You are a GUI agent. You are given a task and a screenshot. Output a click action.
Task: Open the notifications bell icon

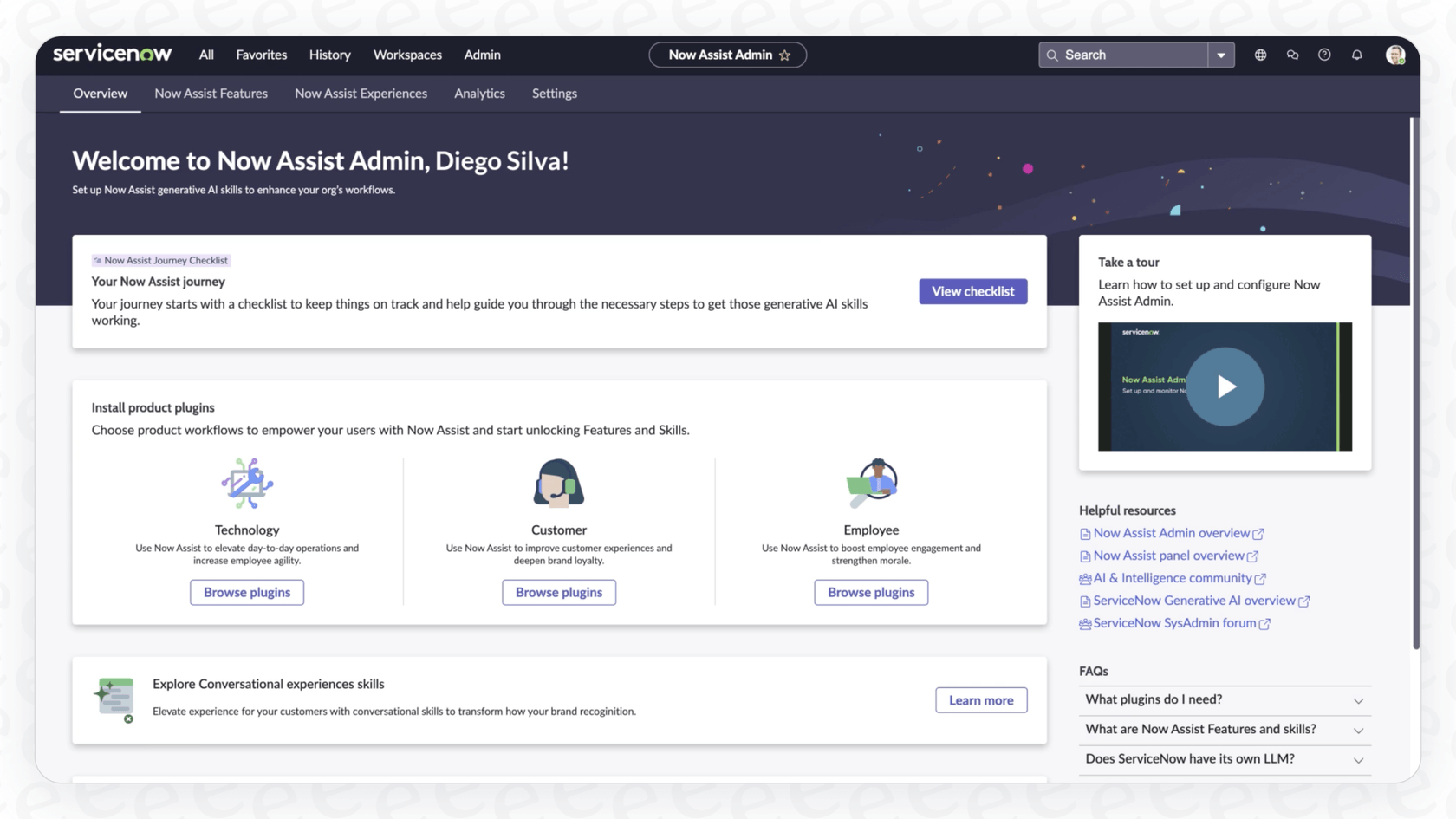pos(1356,55)
